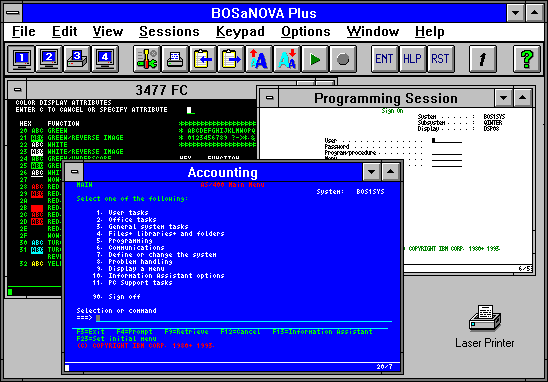Click 'Sign On' heading in Programming Session
Image resolution: width=548 pixels, height=382 pixels.
tap(392, 111)
